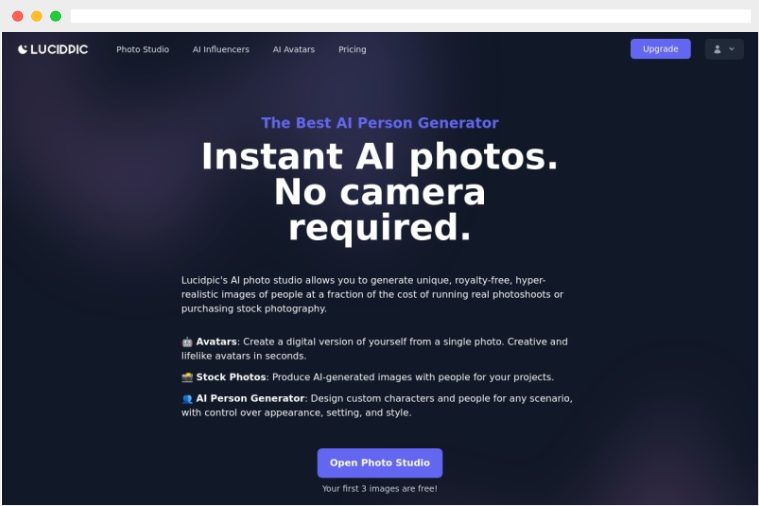This screenshot has height=506, width=759.
Task: Click 'Your first 3 images are free!' text
Action: point(380,489)
